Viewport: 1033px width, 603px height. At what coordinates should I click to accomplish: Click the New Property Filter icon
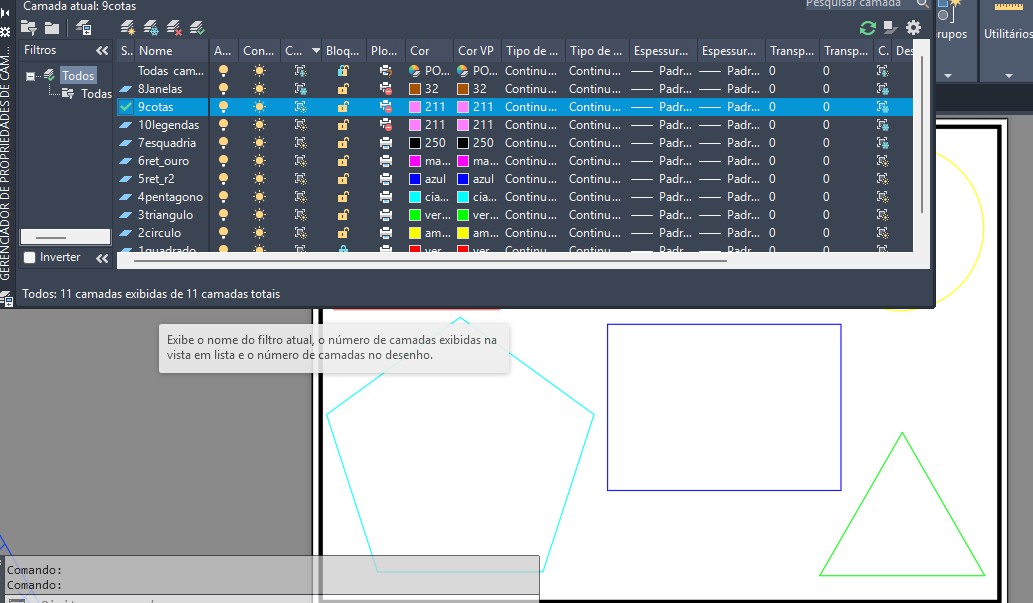(x=28, y=28)
